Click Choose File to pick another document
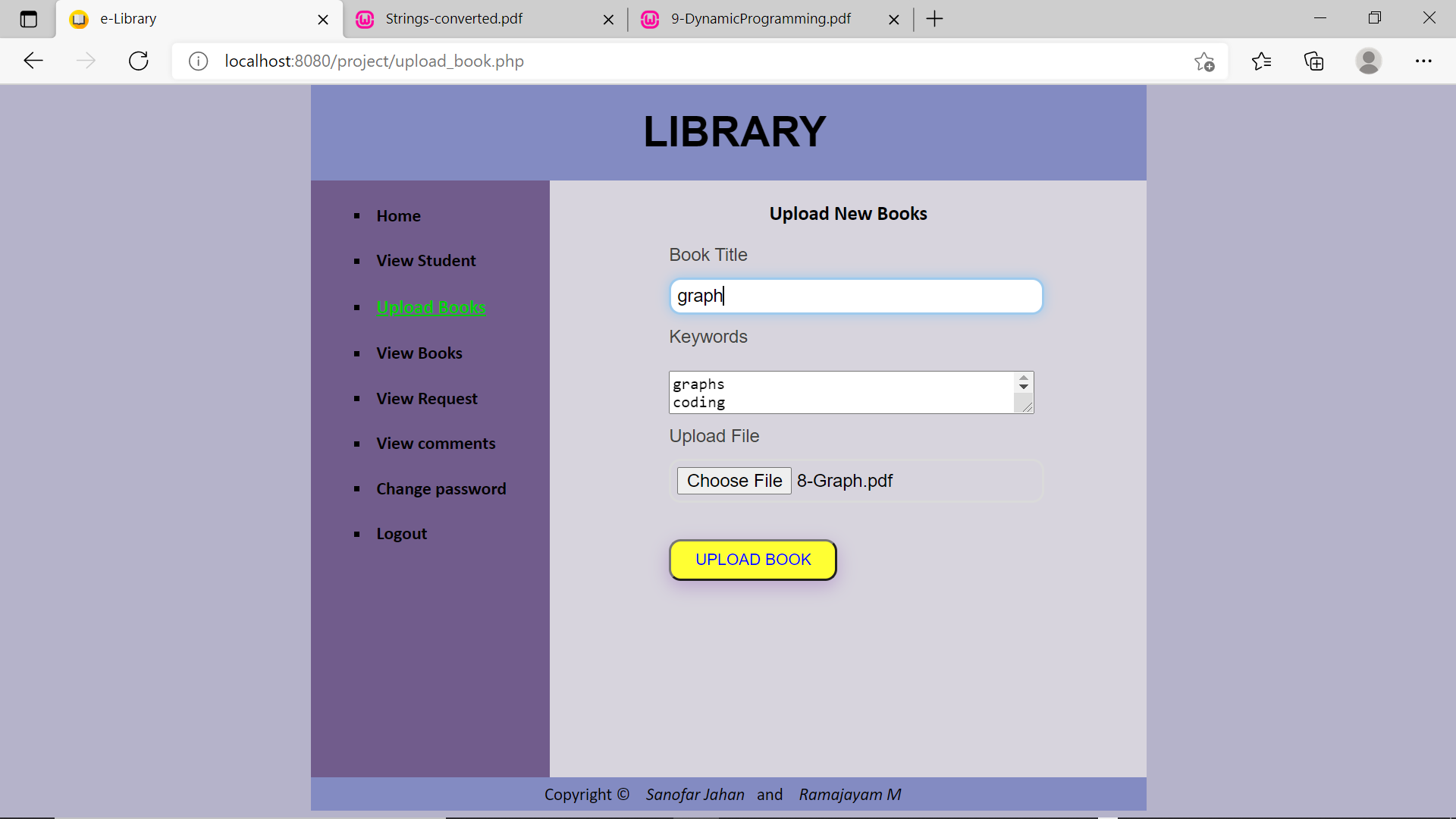The width and height of the screenshot is (1456, 819). pyautogui.click(x=733, y=480)
